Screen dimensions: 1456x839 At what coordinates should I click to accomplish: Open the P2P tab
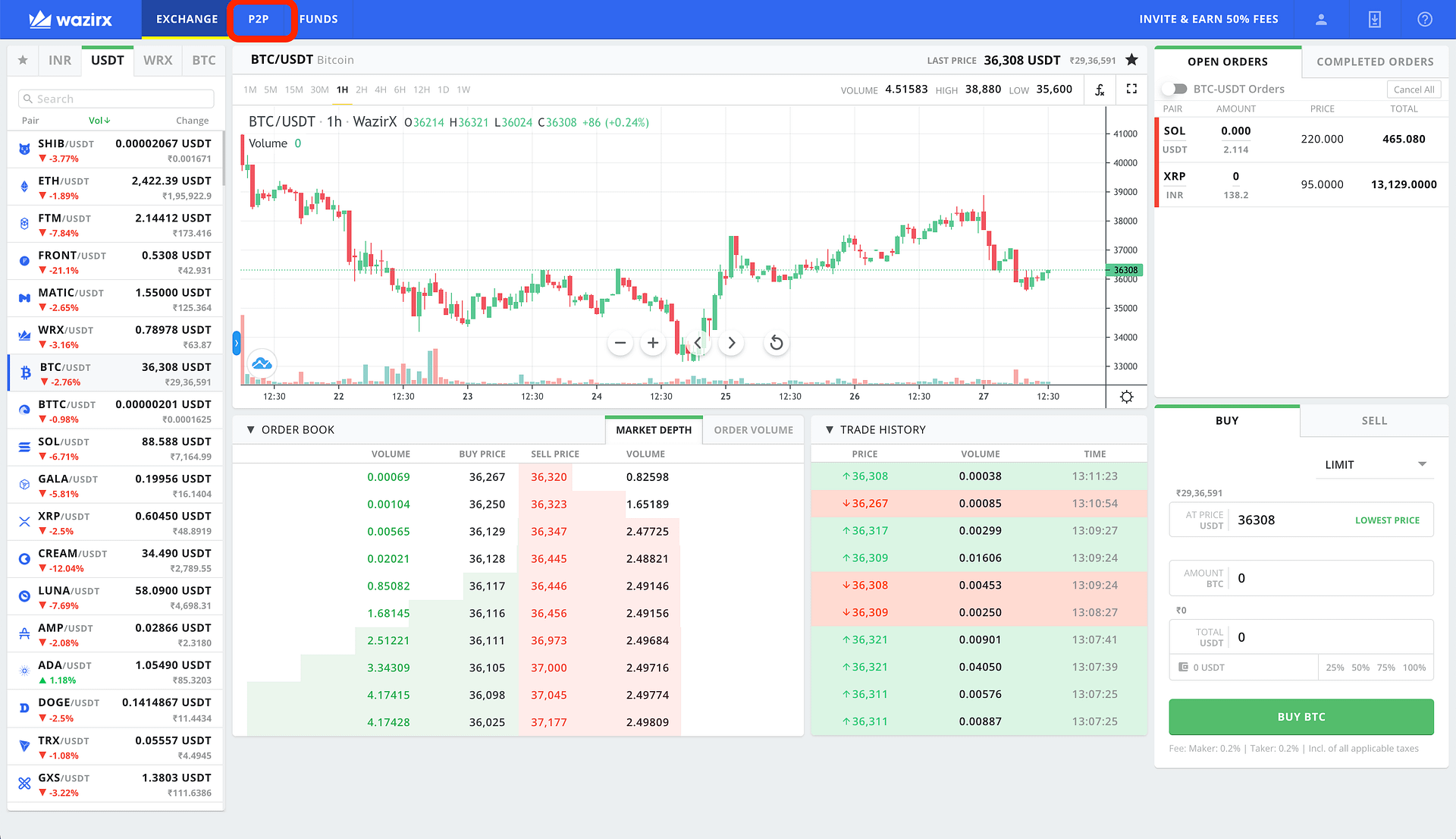(x=259, y=19)
